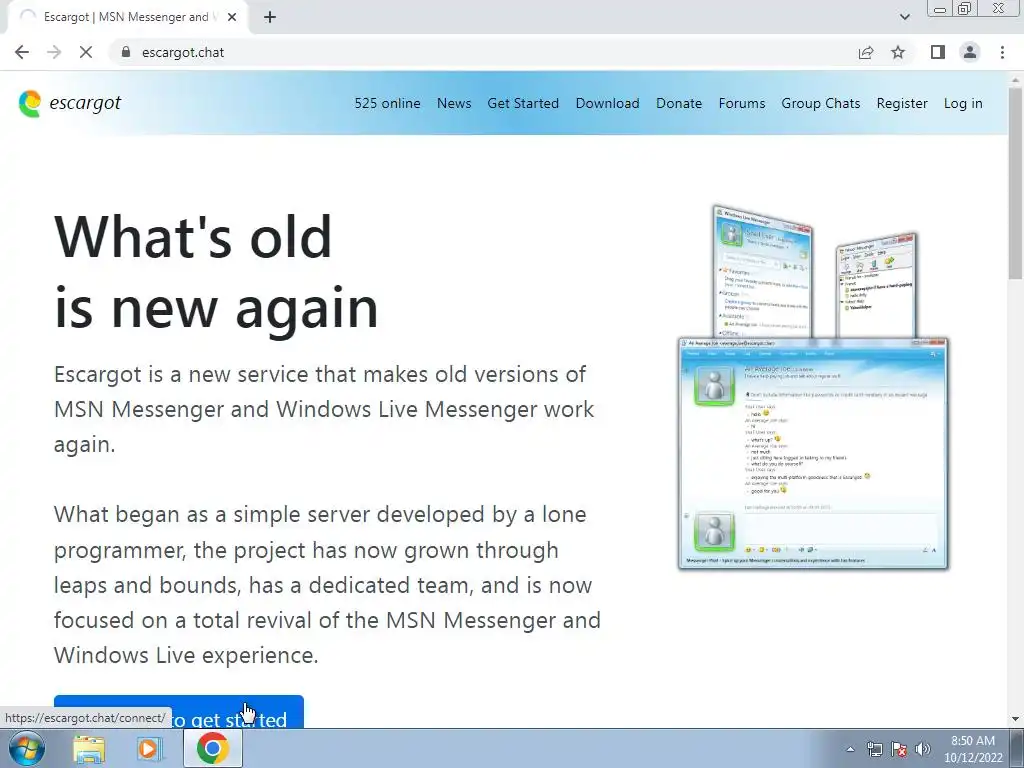
Task: Click the page vertical scrollbar thumb
Action: [1016, 183]
